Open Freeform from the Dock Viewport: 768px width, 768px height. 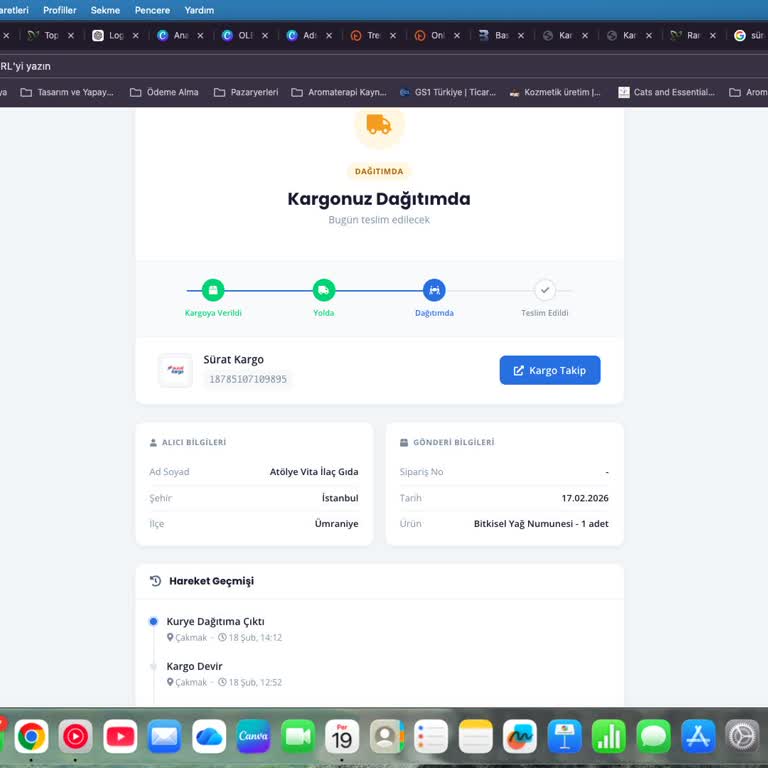520,736
